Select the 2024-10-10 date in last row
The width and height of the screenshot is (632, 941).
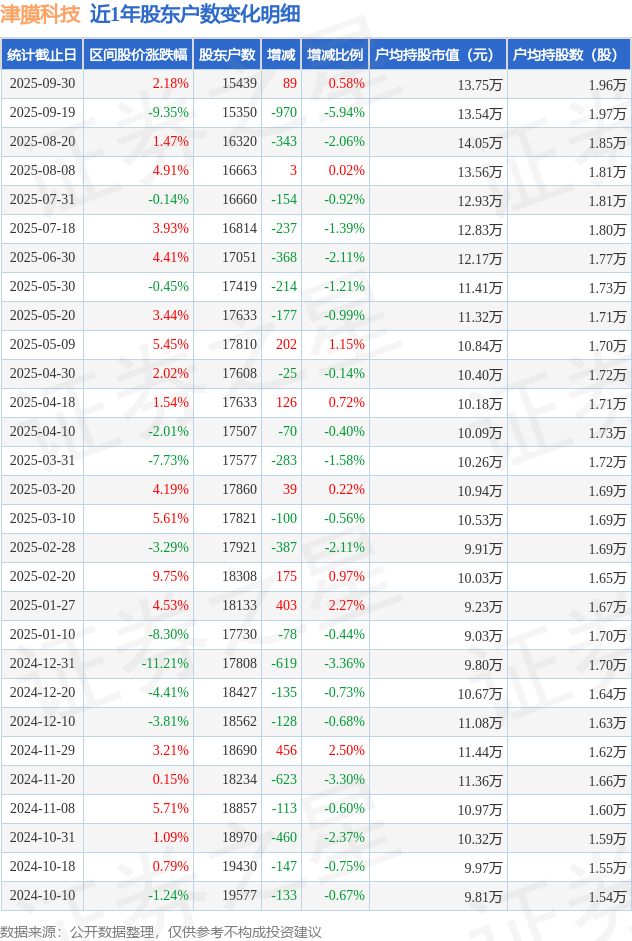click(42, 896)
